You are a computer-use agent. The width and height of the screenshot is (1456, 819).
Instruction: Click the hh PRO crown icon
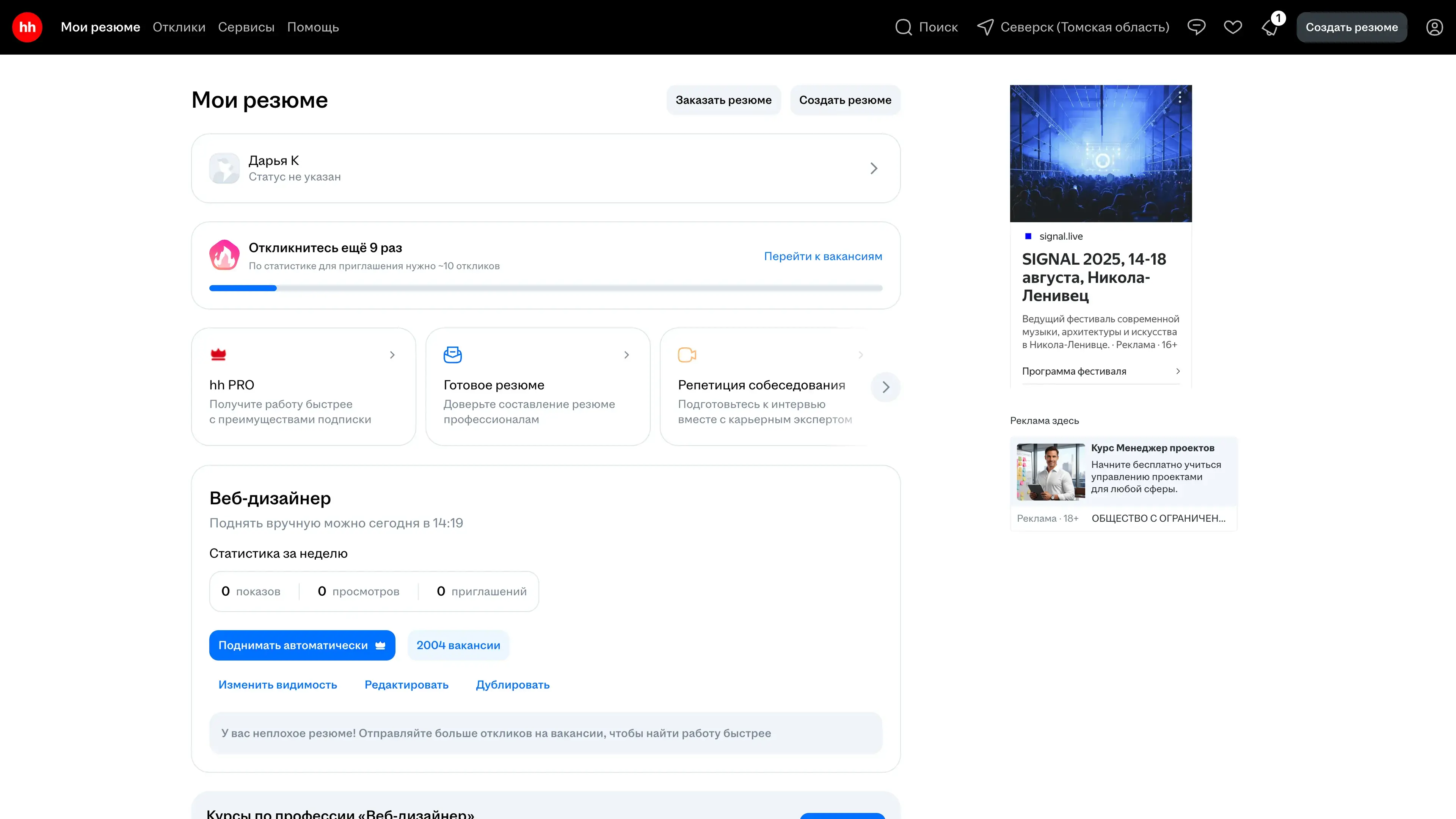(x=218, y=355)
